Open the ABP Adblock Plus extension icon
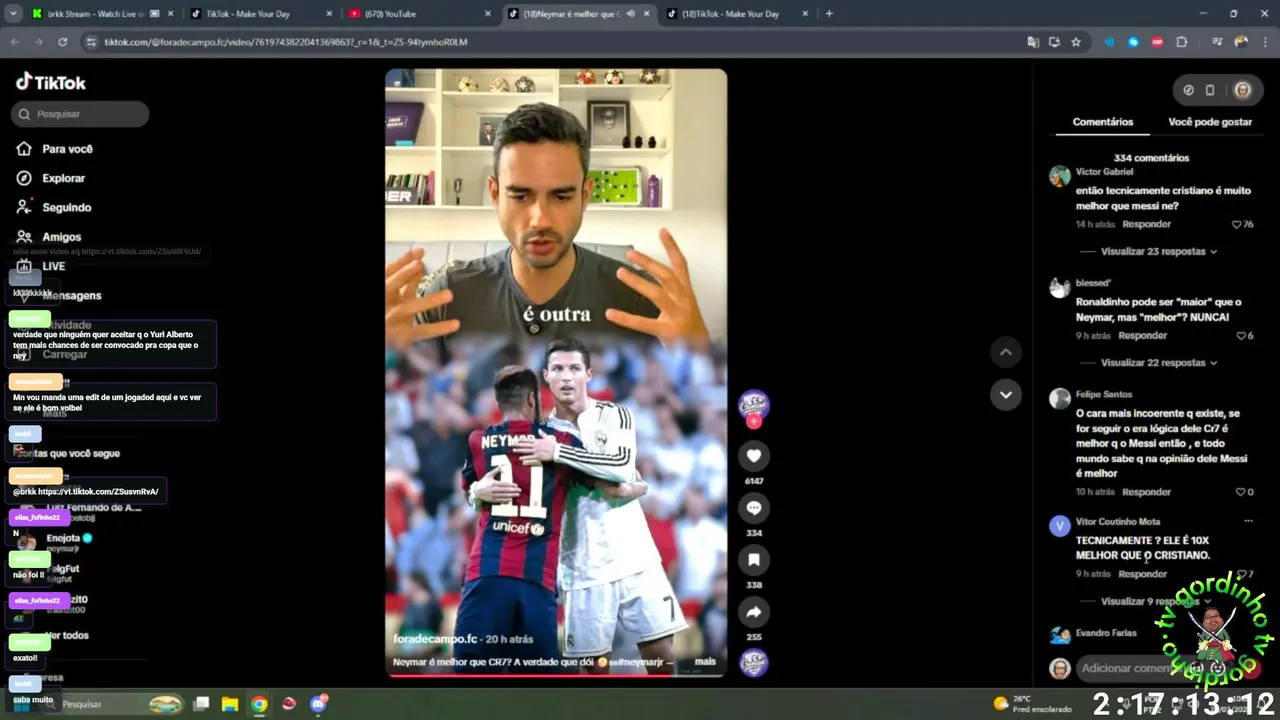 tap(1157, 42)
